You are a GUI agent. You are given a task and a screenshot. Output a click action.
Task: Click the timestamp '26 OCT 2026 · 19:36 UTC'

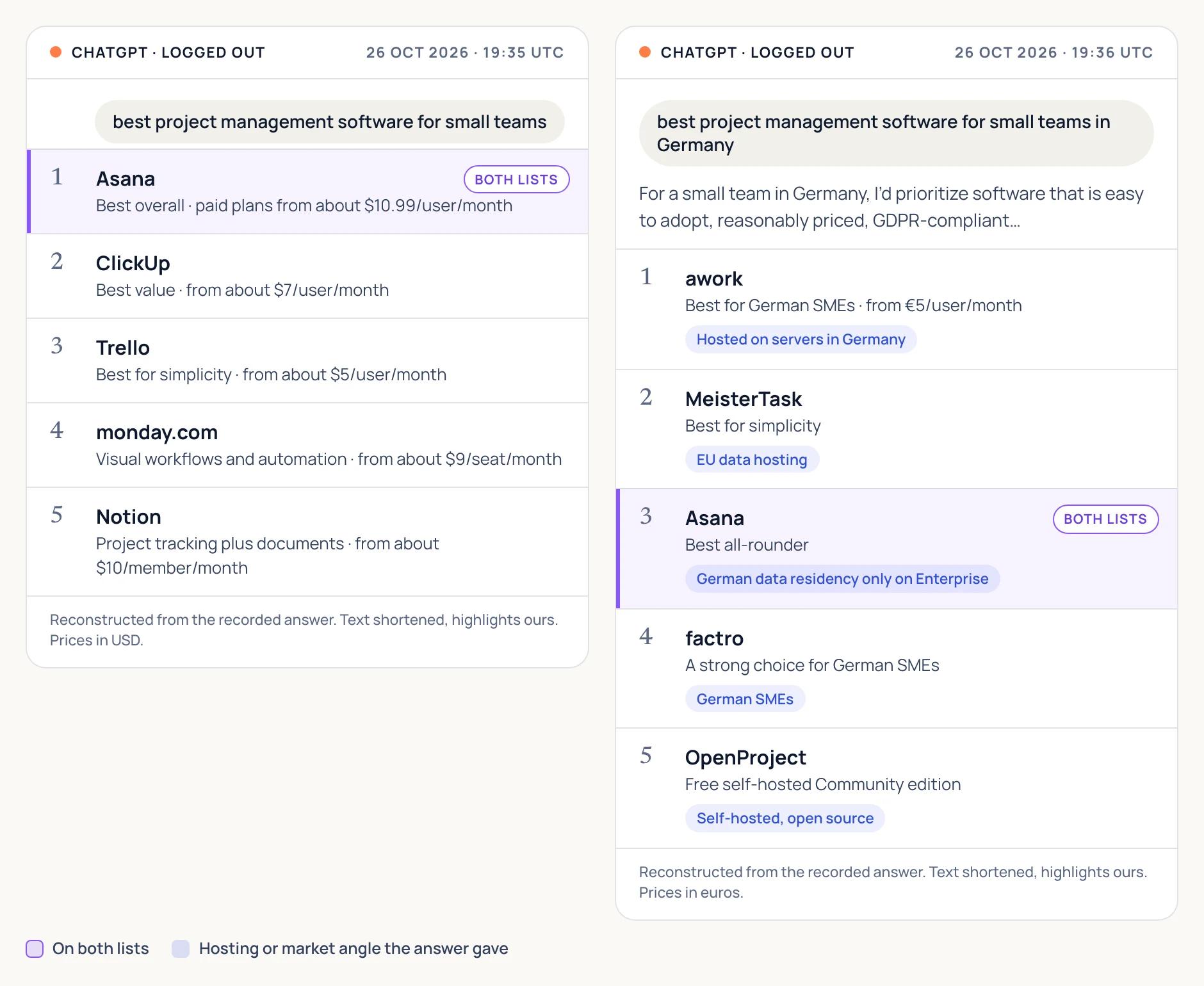tap(1053, 53)
